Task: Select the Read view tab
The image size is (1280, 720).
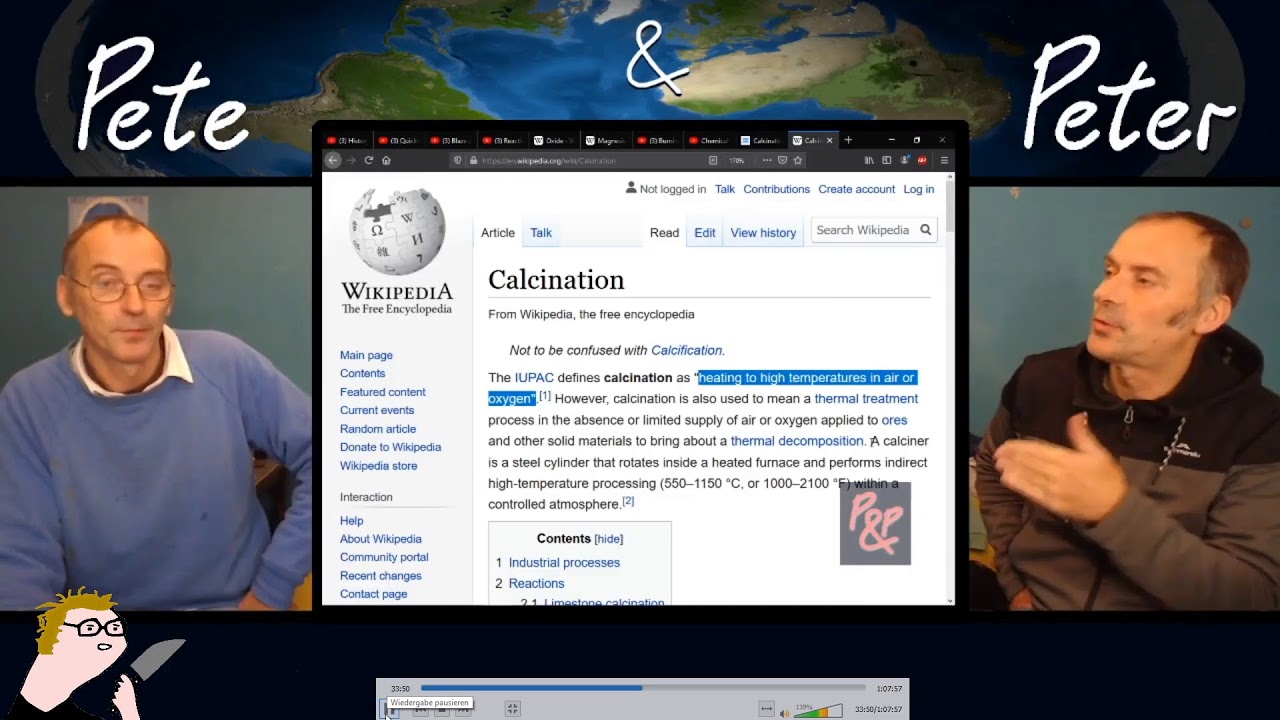Action: (664, 233)
